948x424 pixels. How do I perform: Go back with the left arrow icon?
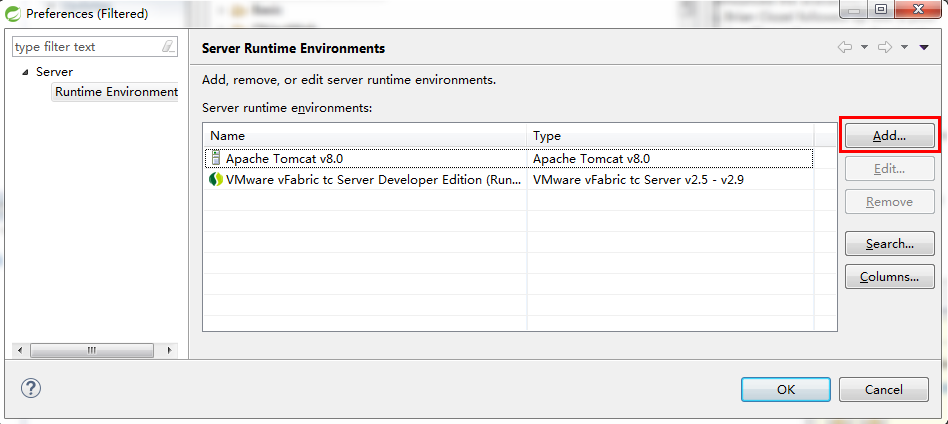tap(845, 47)
